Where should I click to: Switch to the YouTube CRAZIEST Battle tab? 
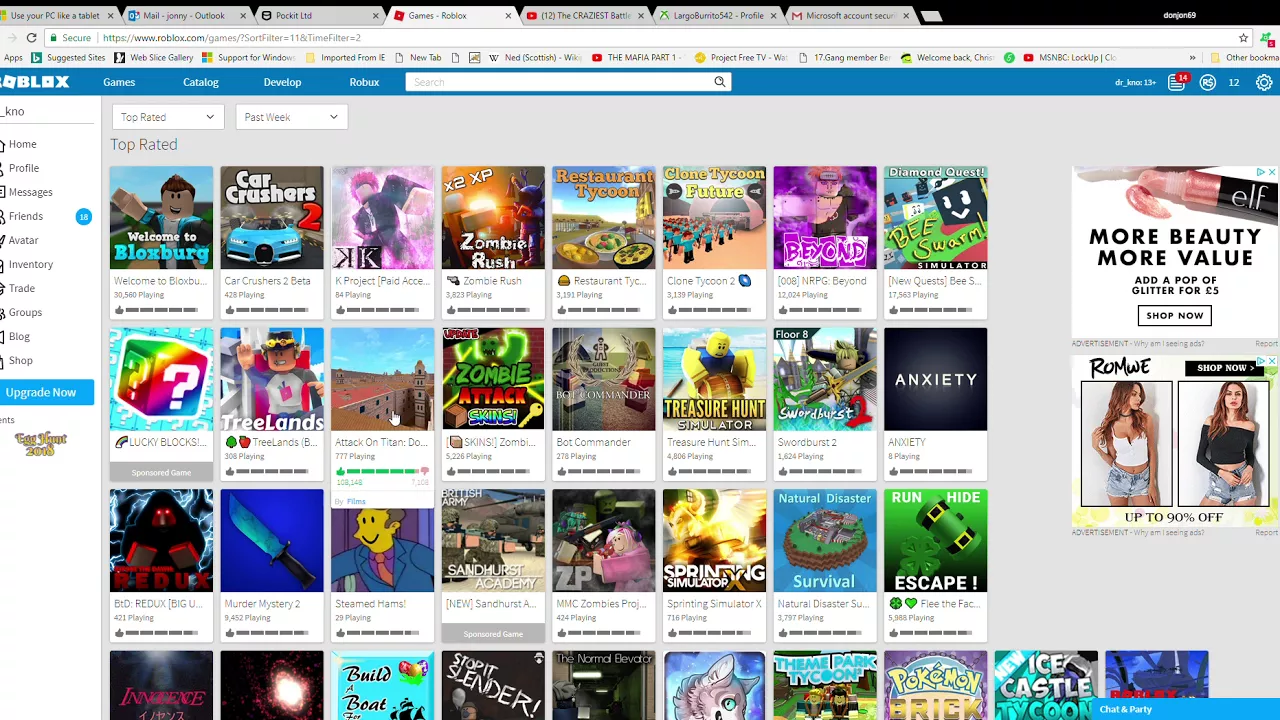click(584, 16)
